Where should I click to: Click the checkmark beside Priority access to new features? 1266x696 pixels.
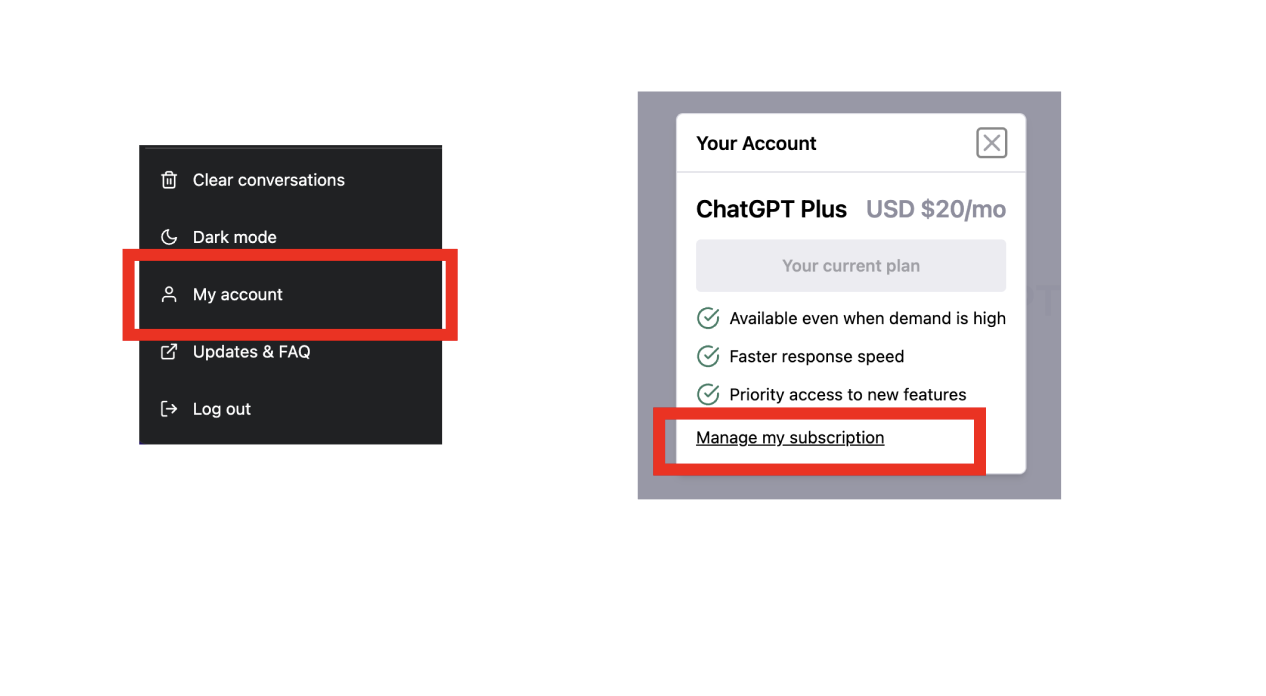click(708, 394)
